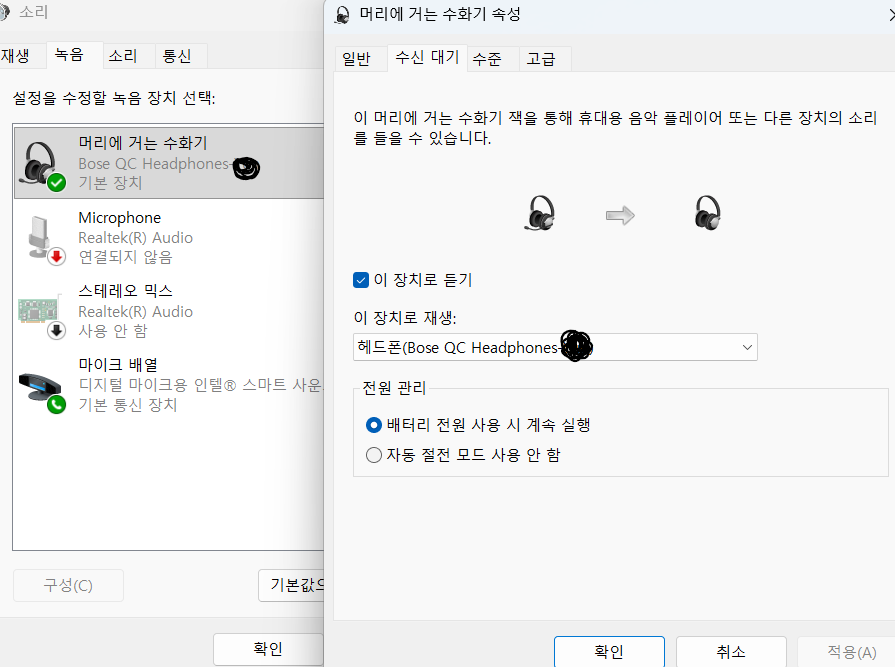Select 배터리 전원 사용 시 계속 실행 option
This screenshot has width=895, height=667.
[375, 425]
